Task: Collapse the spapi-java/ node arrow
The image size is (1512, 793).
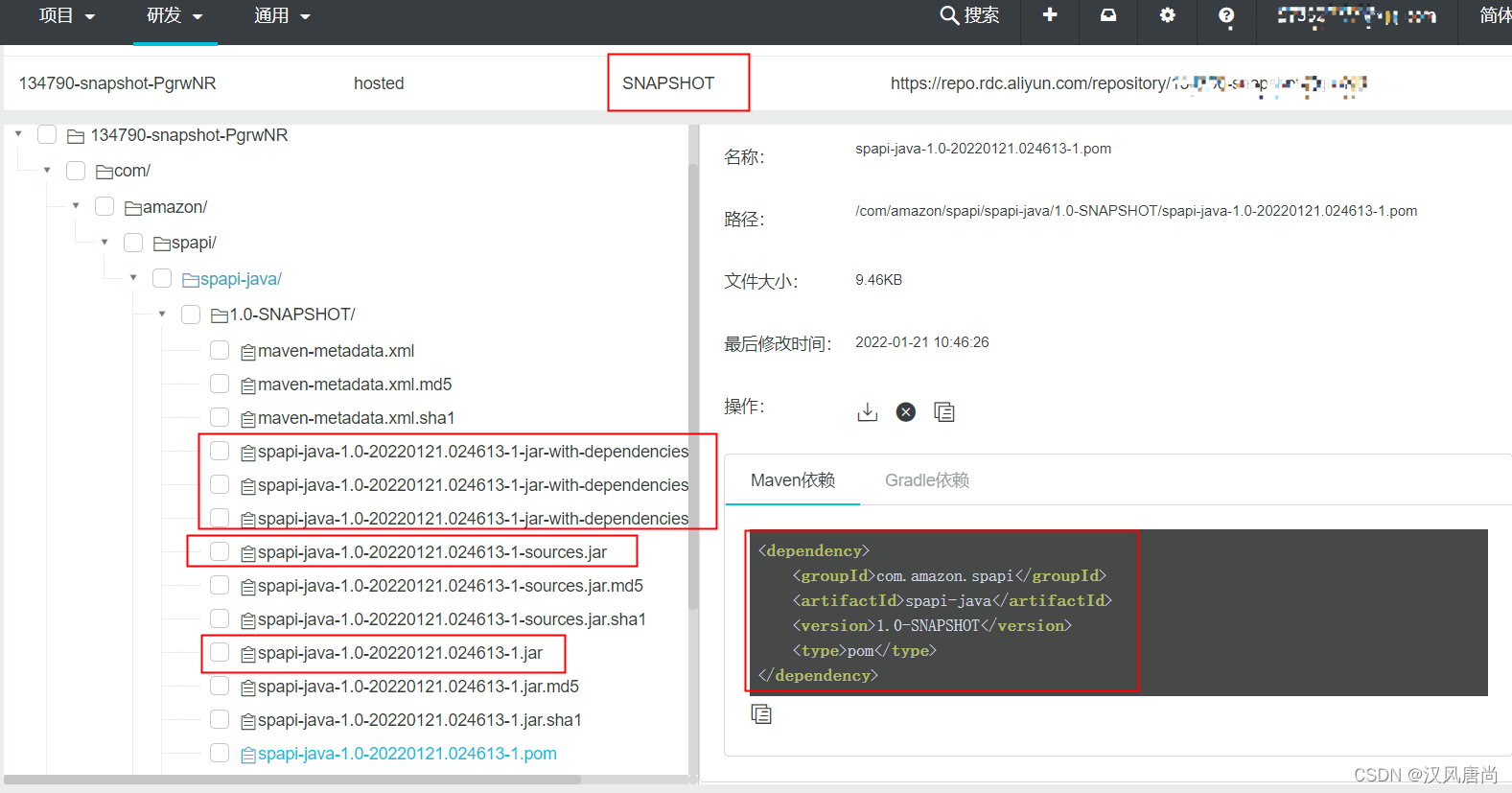Action: pos(133,278)
